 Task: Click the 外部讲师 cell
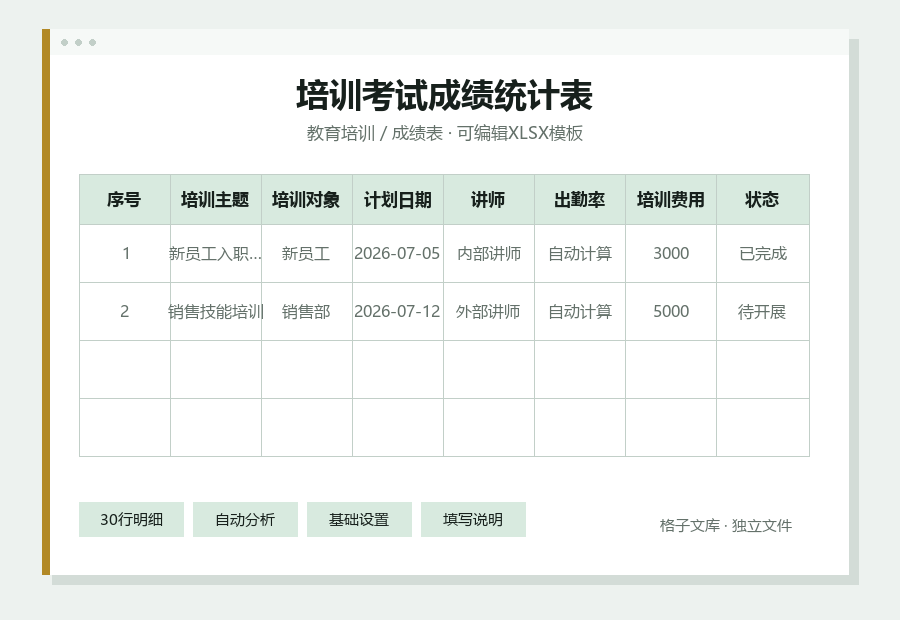pos(488,312)
